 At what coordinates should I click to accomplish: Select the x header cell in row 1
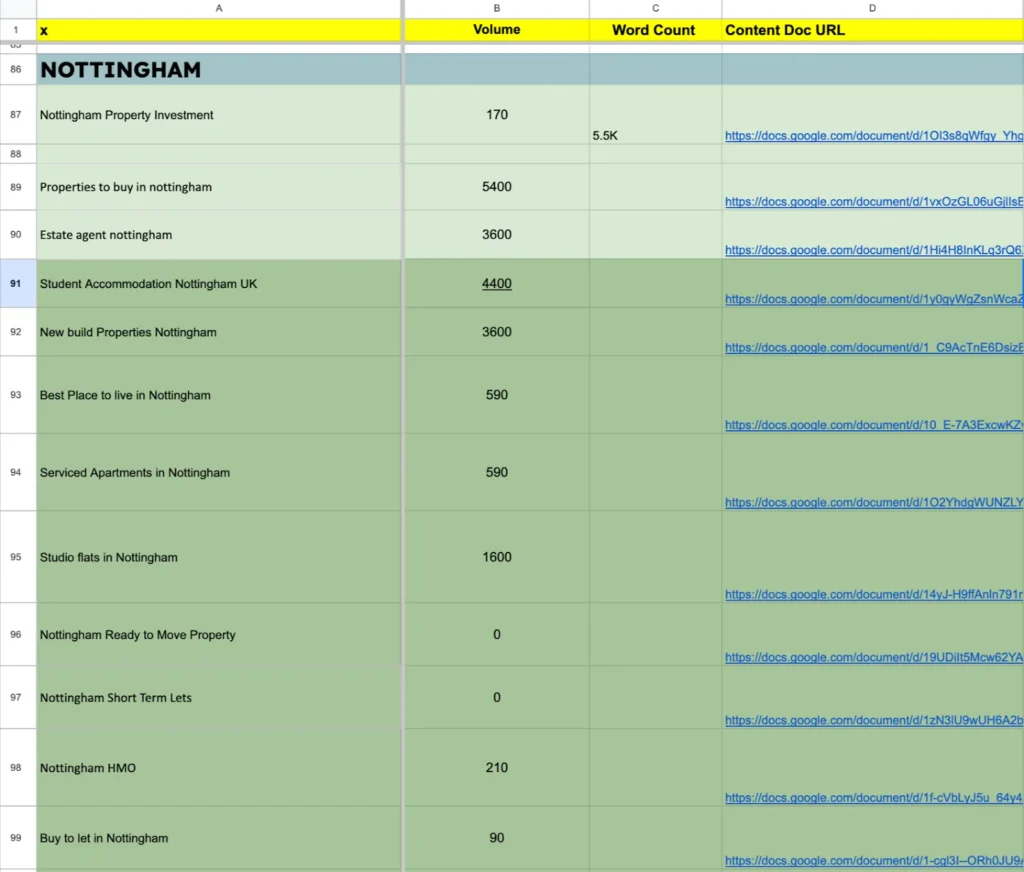click(219, 30)
